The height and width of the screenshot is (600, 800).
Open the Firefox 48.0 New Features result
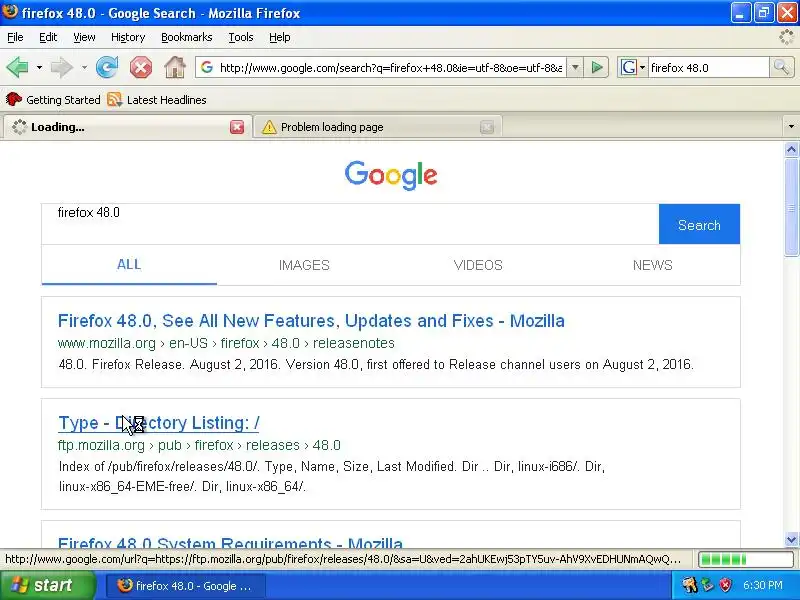[x=311, y=321]
